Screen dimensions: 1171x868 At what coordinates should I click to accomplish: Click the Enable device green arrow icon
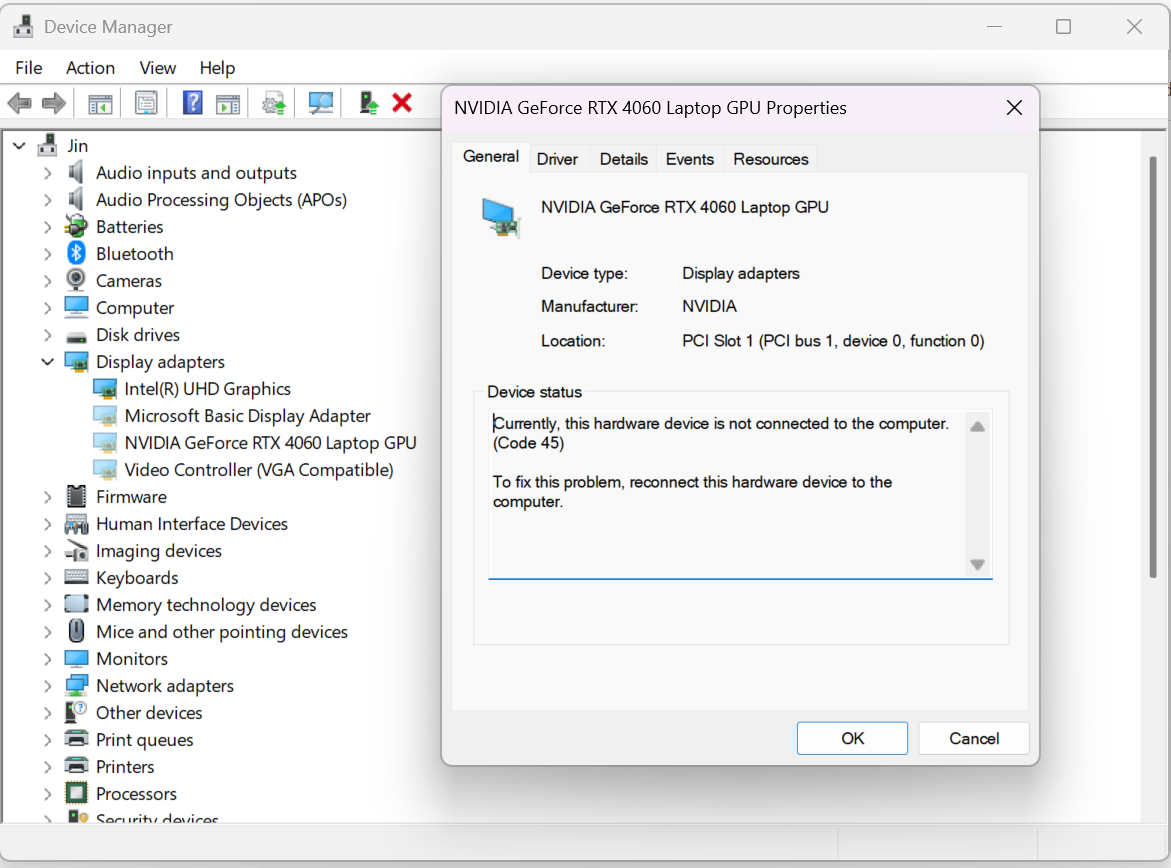tap(369, 102)
